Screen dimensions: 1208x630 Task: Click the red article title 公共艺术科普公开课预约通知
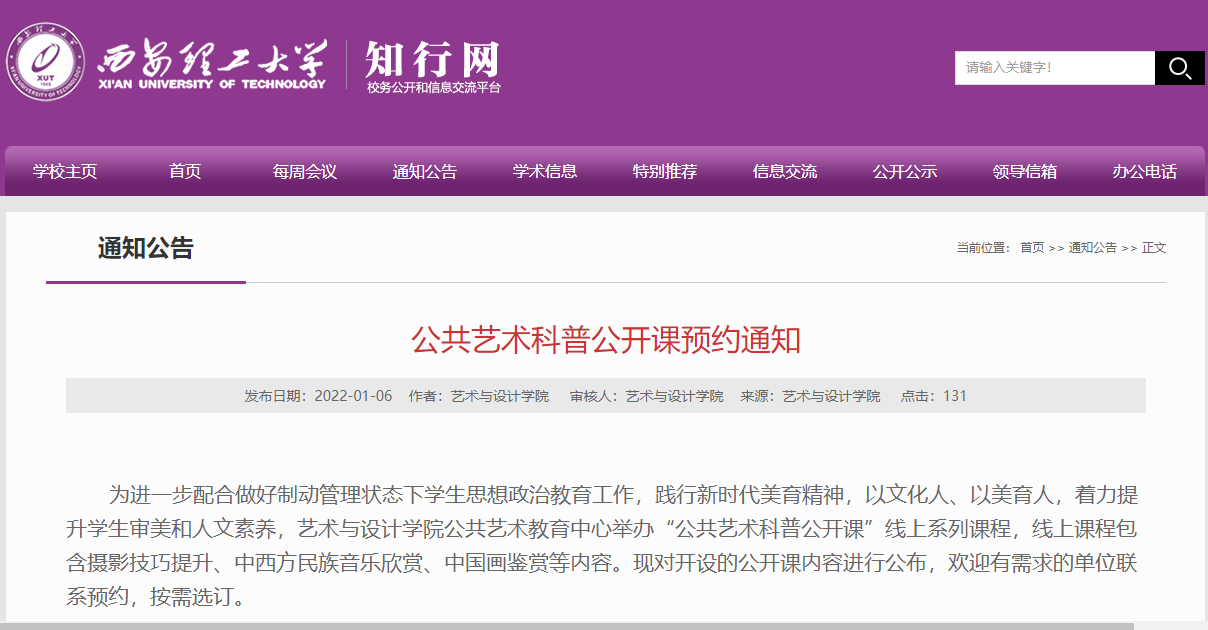pos(605,340)
